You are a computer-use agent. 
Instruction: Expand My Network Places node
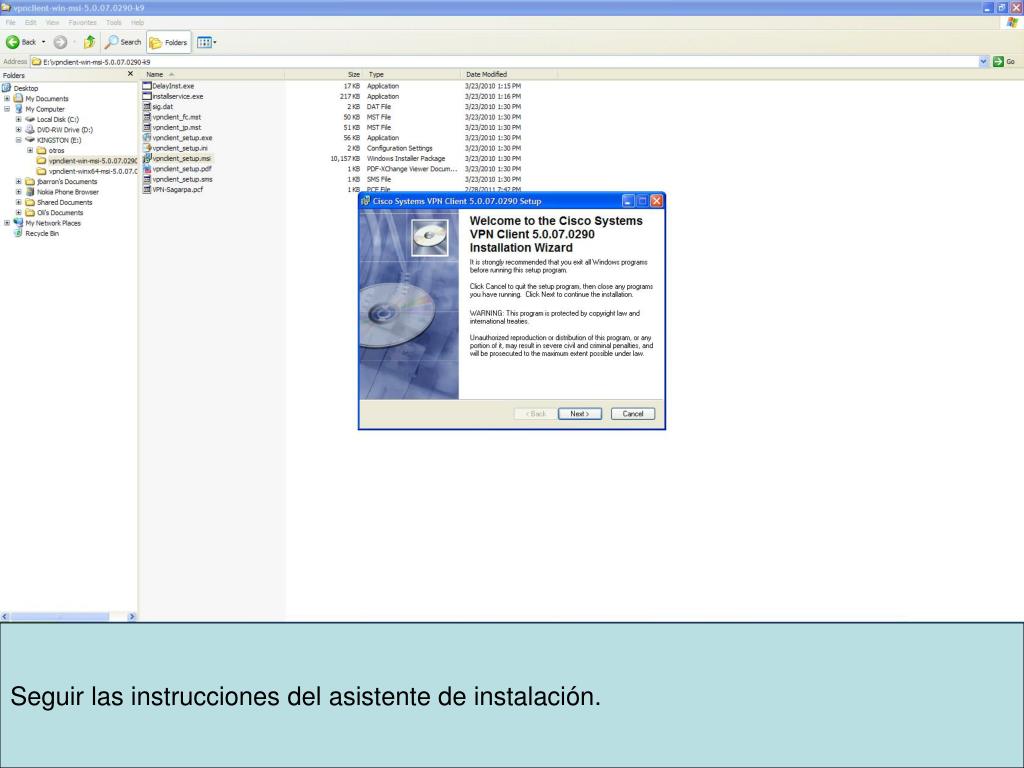(7, 223)
